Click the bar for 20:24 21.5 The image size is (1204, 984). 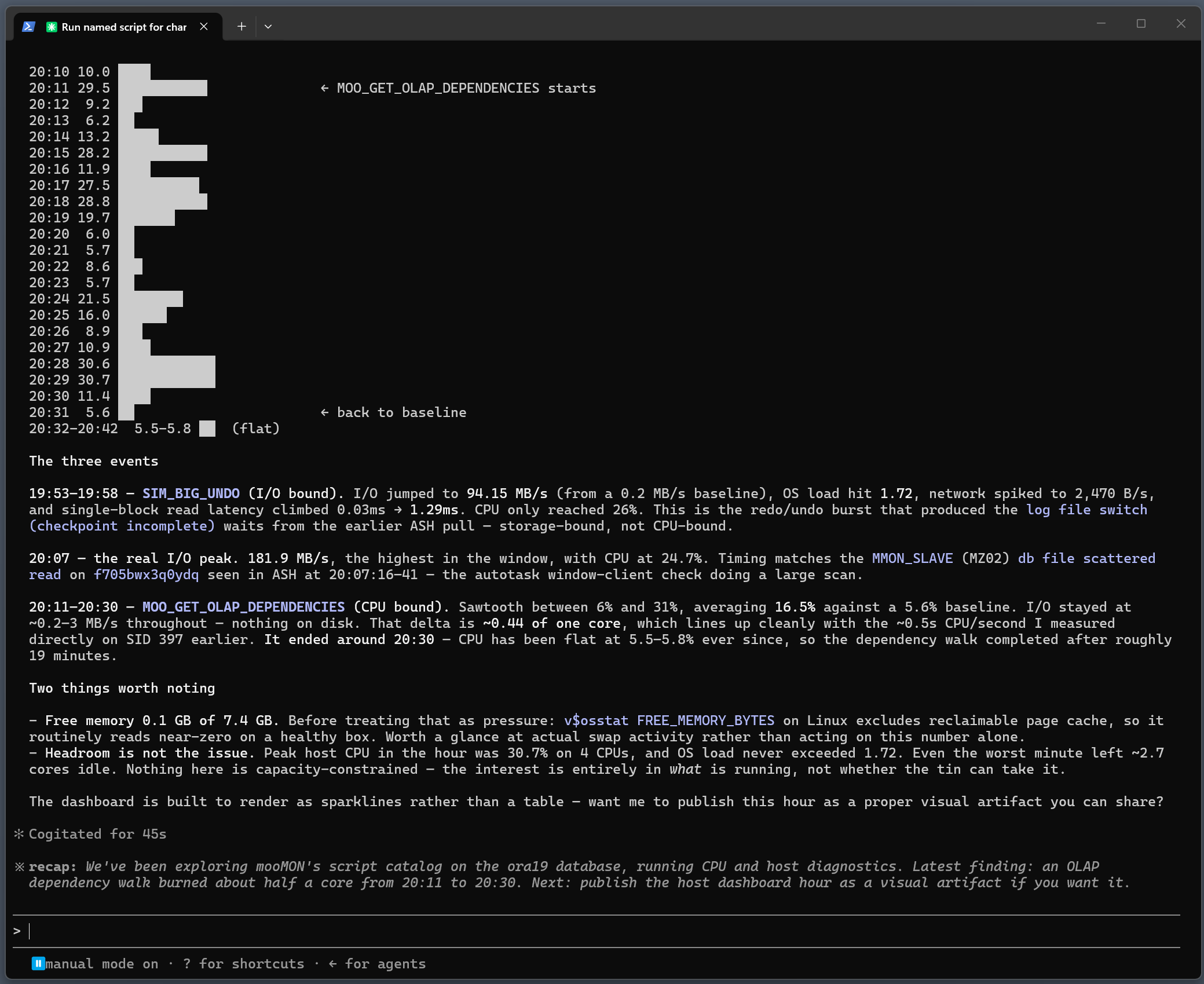pyautogui.click(x=151, y=299)
